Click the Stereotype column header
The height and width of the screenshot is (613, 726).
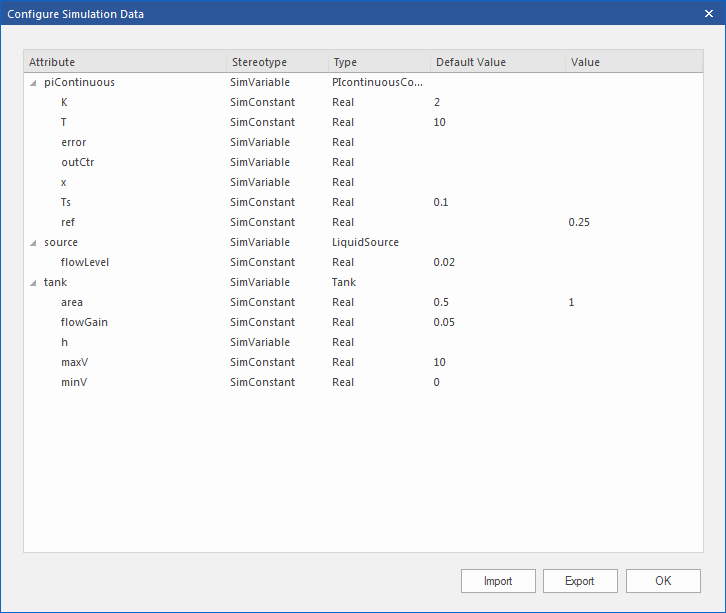click(x=259, y=62)
